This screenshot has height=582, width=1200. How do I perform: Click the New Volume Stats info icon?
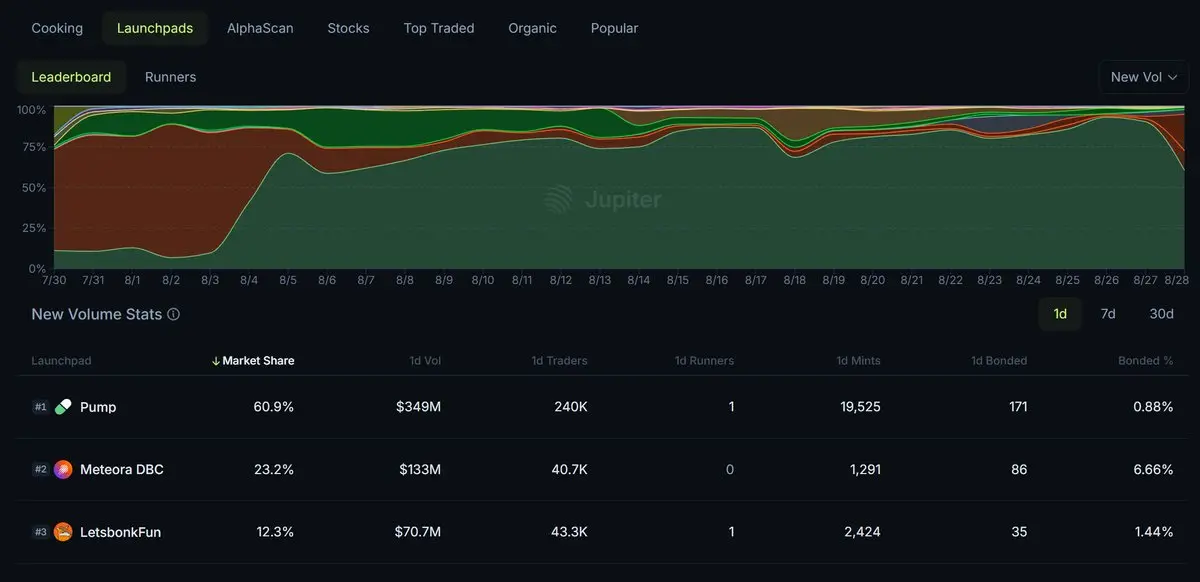pos(174,314)
